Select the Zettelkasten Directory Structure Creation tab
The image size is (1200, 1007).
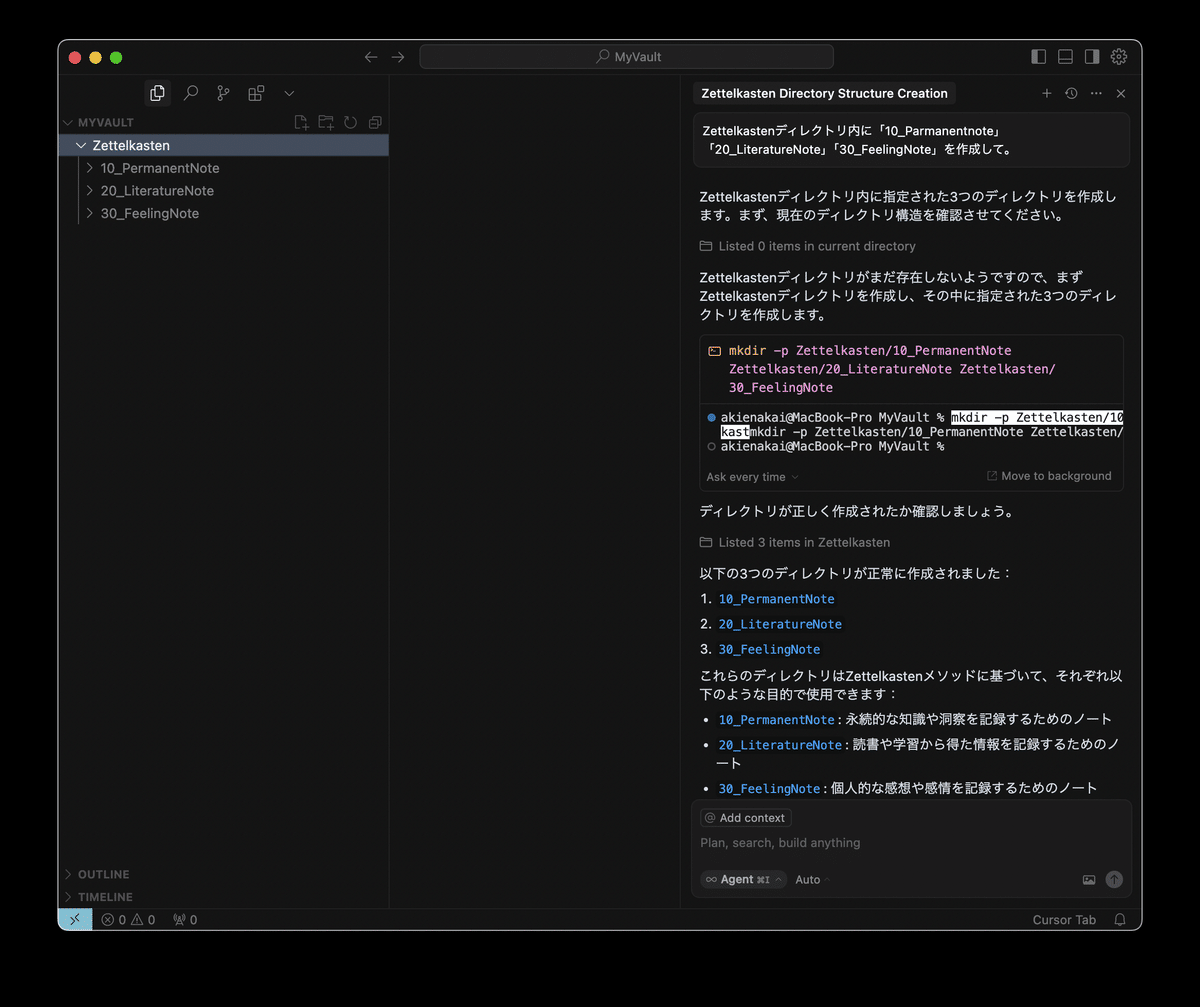[823, 92]
